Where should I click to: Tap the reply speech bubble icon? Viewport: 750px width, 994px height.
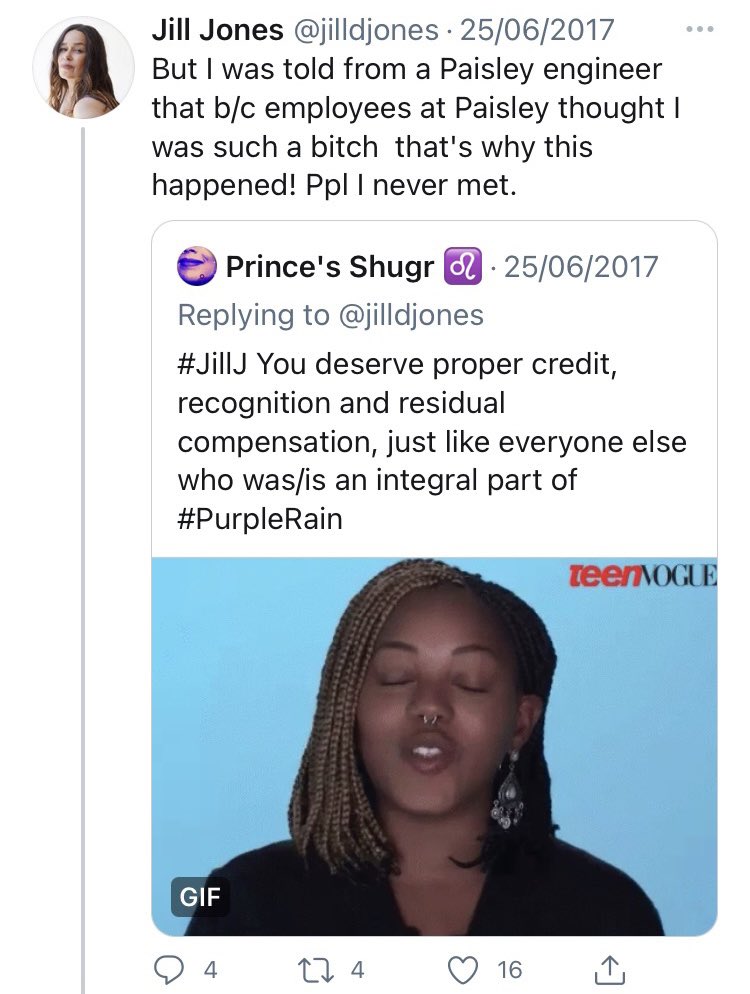169,969
